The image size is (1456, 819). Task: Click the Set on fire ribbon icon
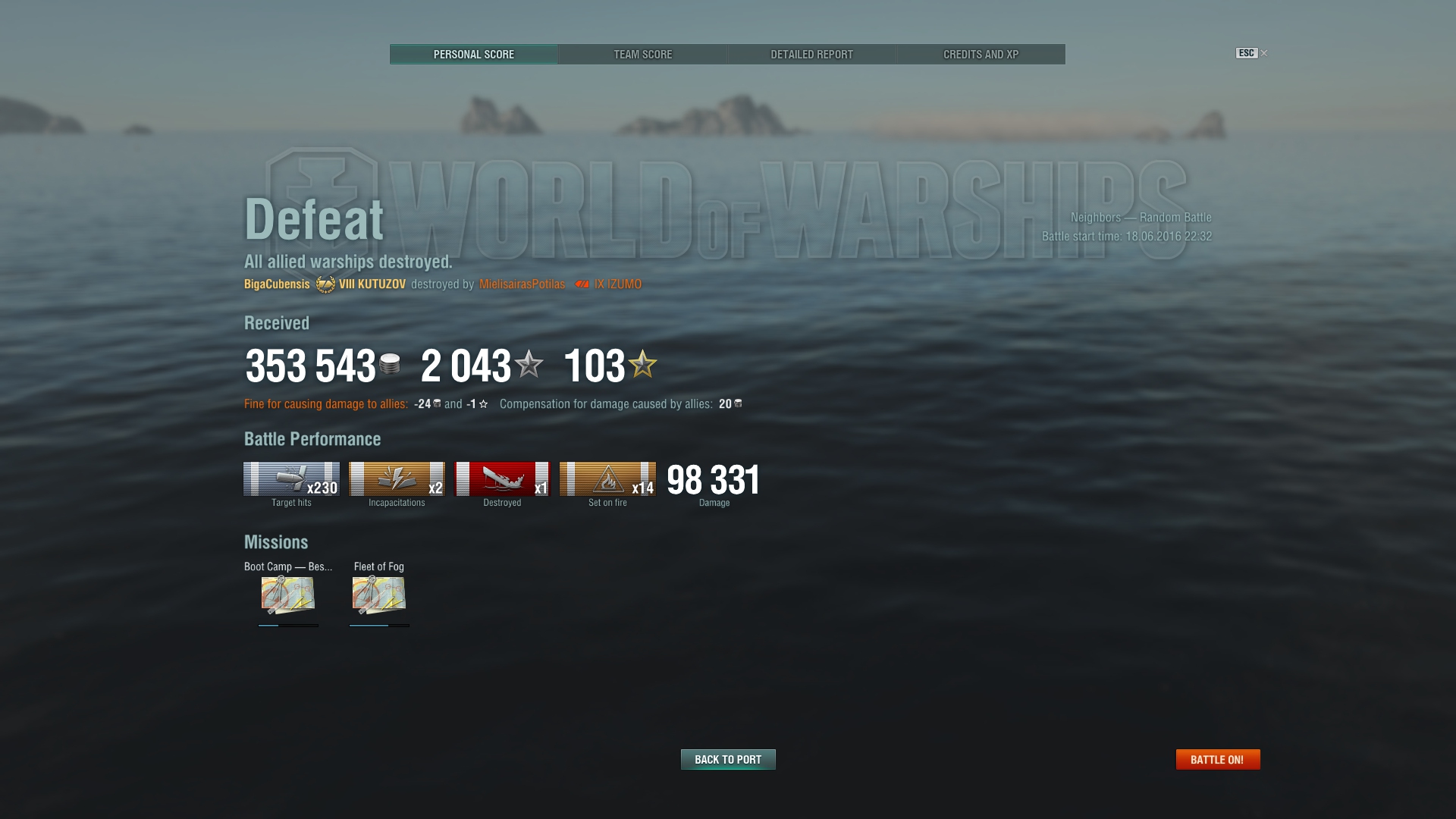(x=607, y=479)
